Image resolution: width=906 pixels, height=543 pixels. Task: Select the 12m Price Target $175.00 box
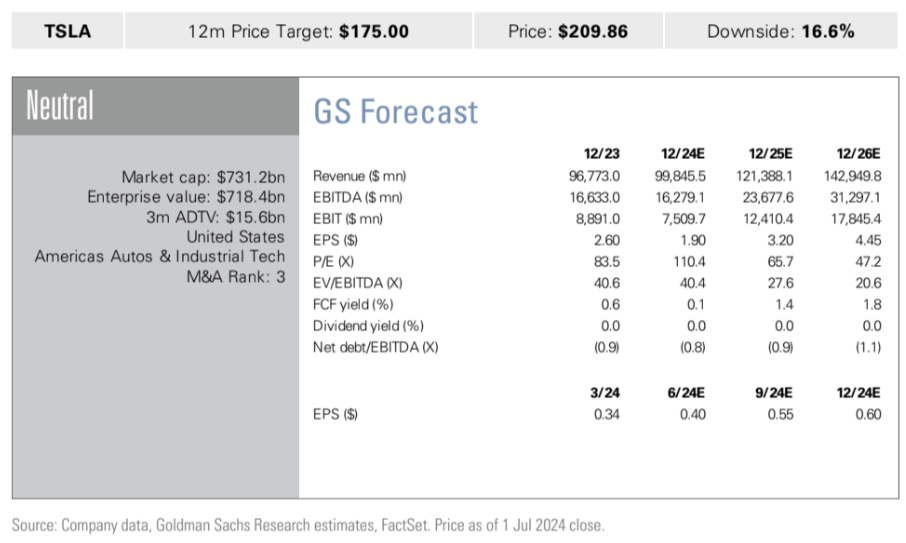coord(298,31)
